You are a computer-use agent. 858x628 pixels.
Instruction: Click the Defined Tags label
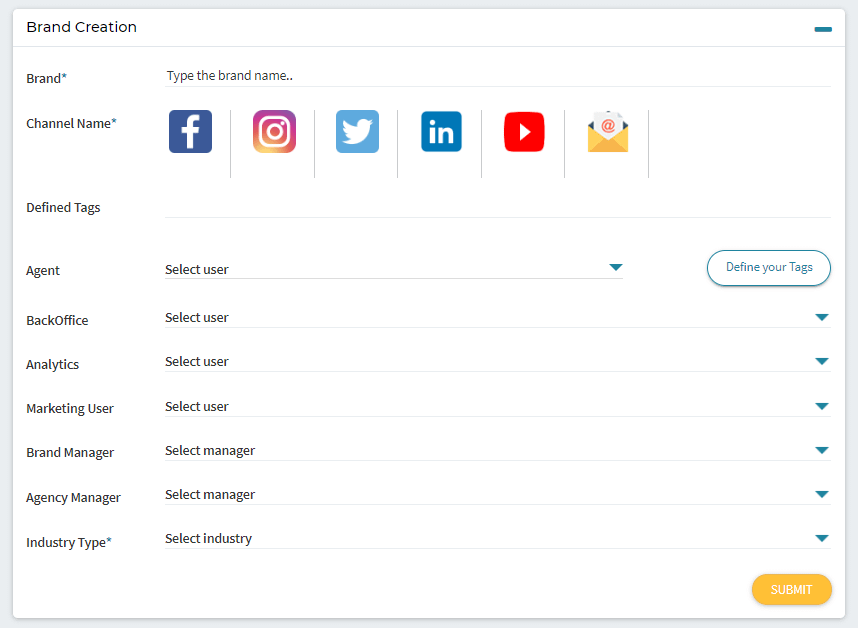click(63, 208)
